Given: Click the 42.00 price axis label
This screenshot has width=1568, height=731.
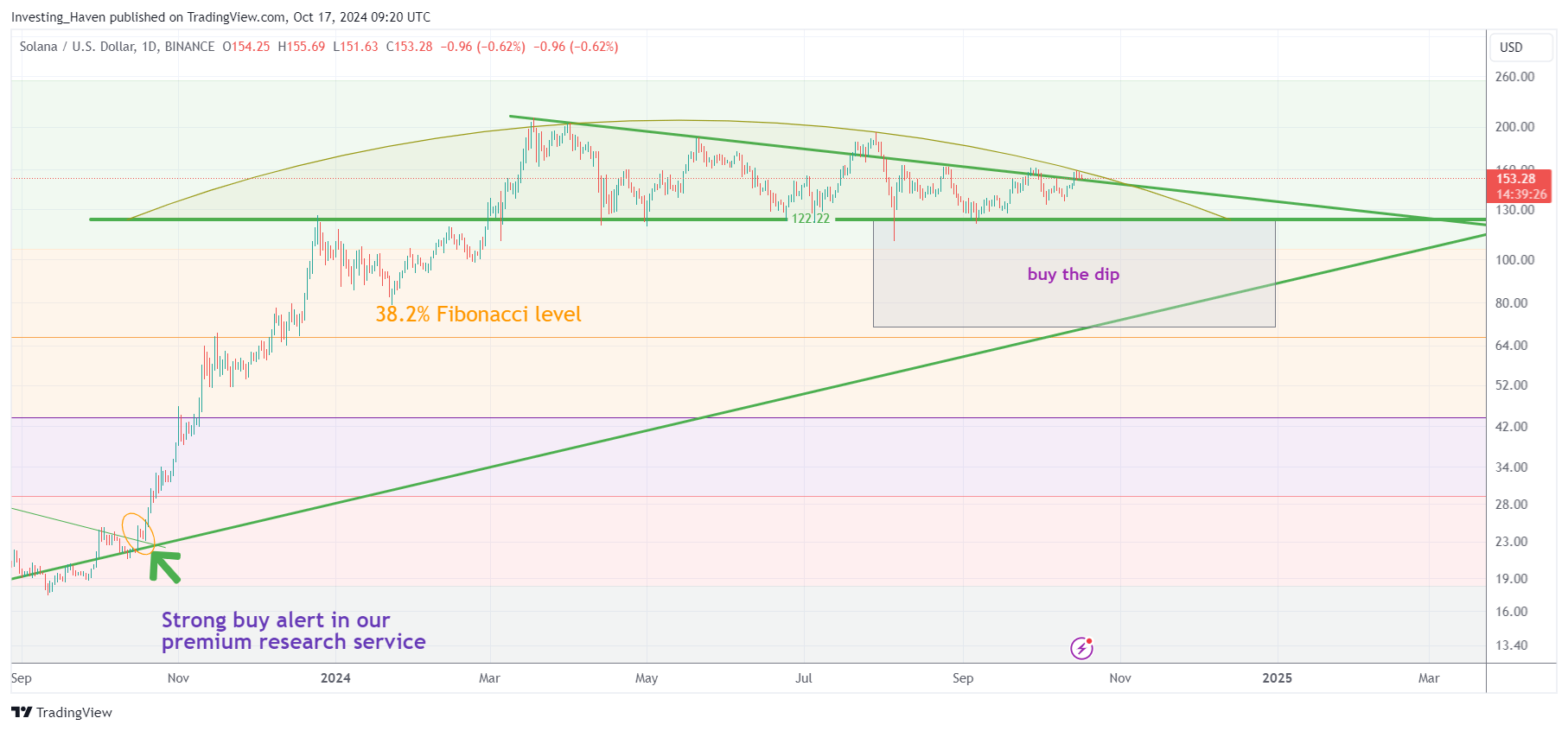Looking at the screenshot, I should [x=1512, y=427].
